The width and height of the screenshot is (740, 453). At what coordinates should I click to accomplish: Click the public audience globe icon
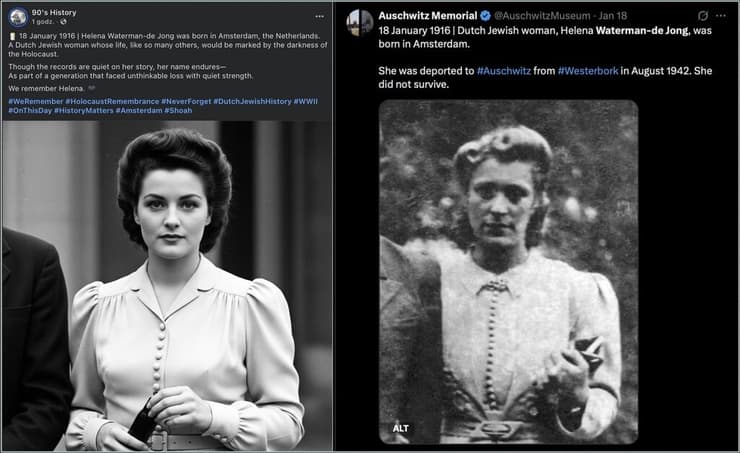coord(62,23)
